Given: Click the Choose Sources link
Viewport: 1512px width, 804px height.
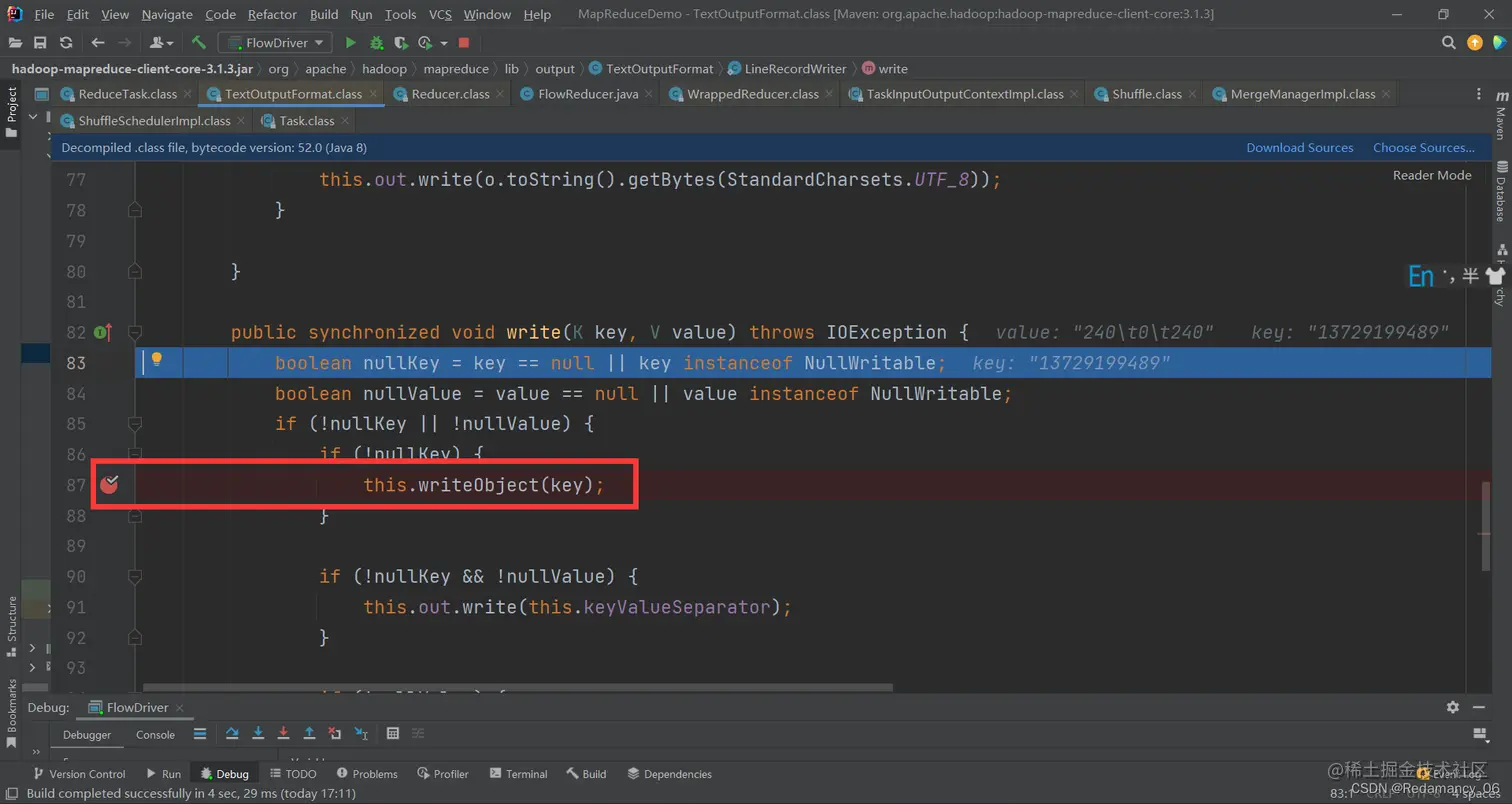Looking at the screenshot, I should tap(1424, 147).
